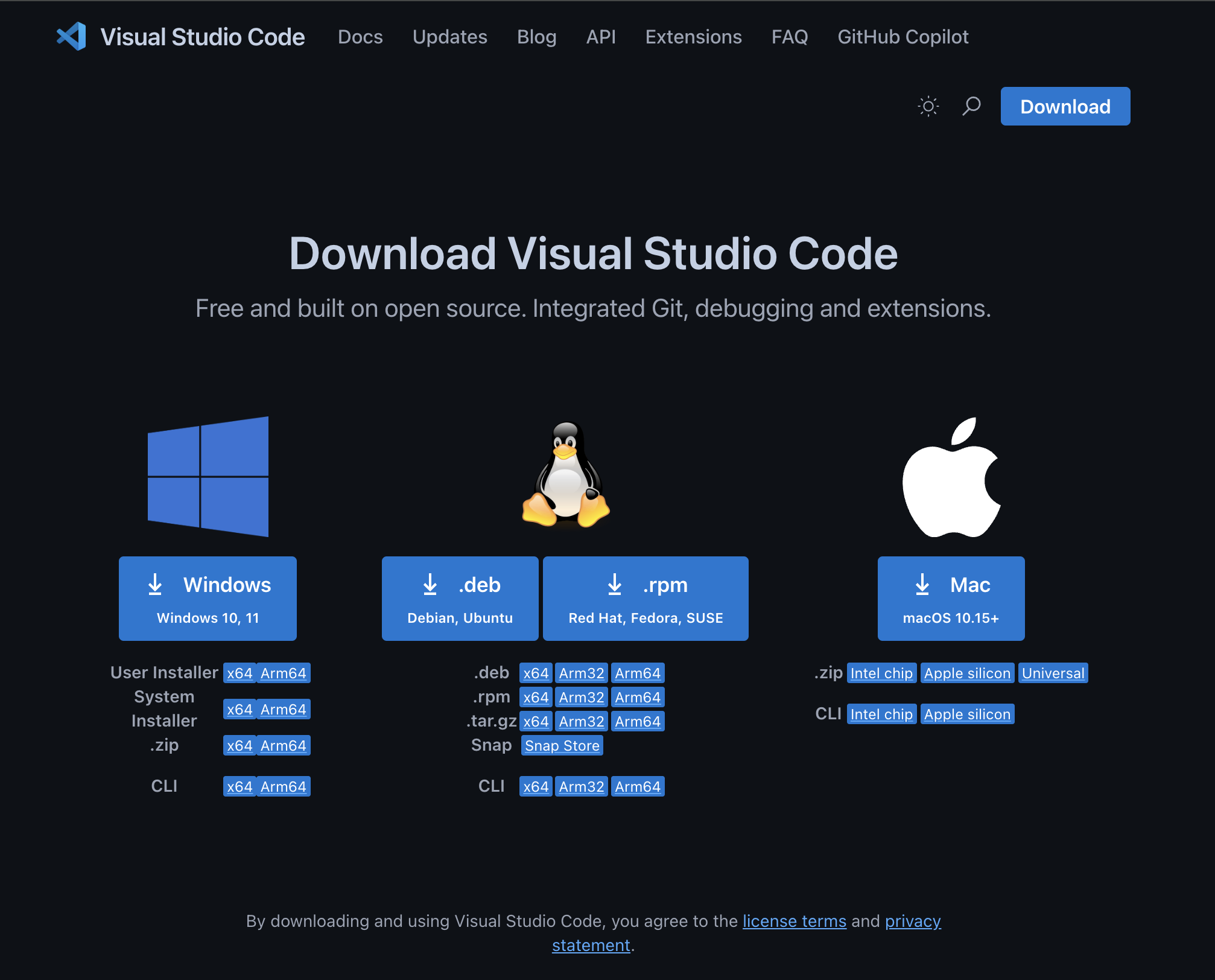This screenshot has width=1215, height=980.
Task: Select Windows User Installer x64
Action: (x=240, y=673)
